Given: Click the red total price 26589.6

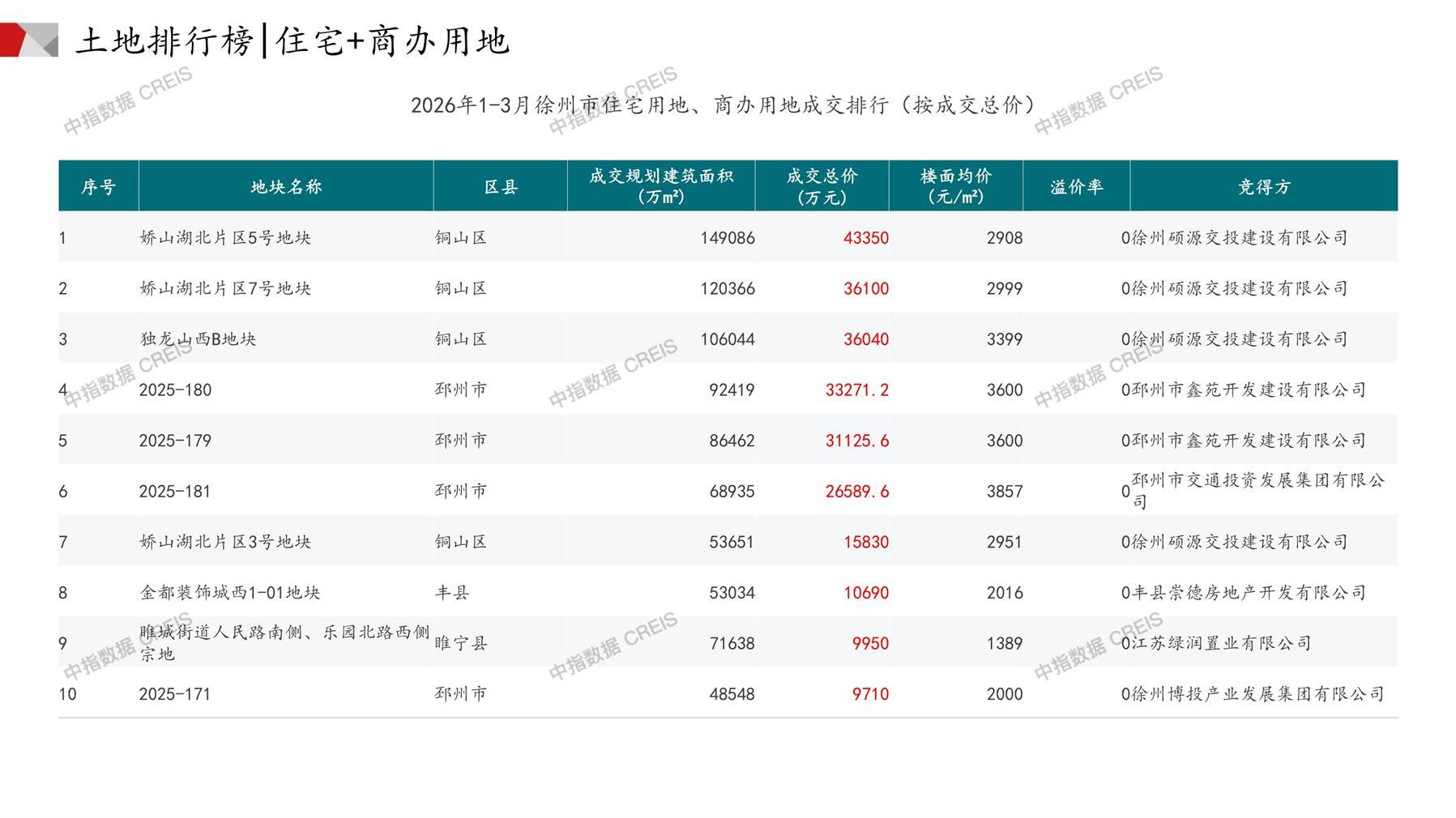Looking at the screenshot, I should [x=856, y=492].
